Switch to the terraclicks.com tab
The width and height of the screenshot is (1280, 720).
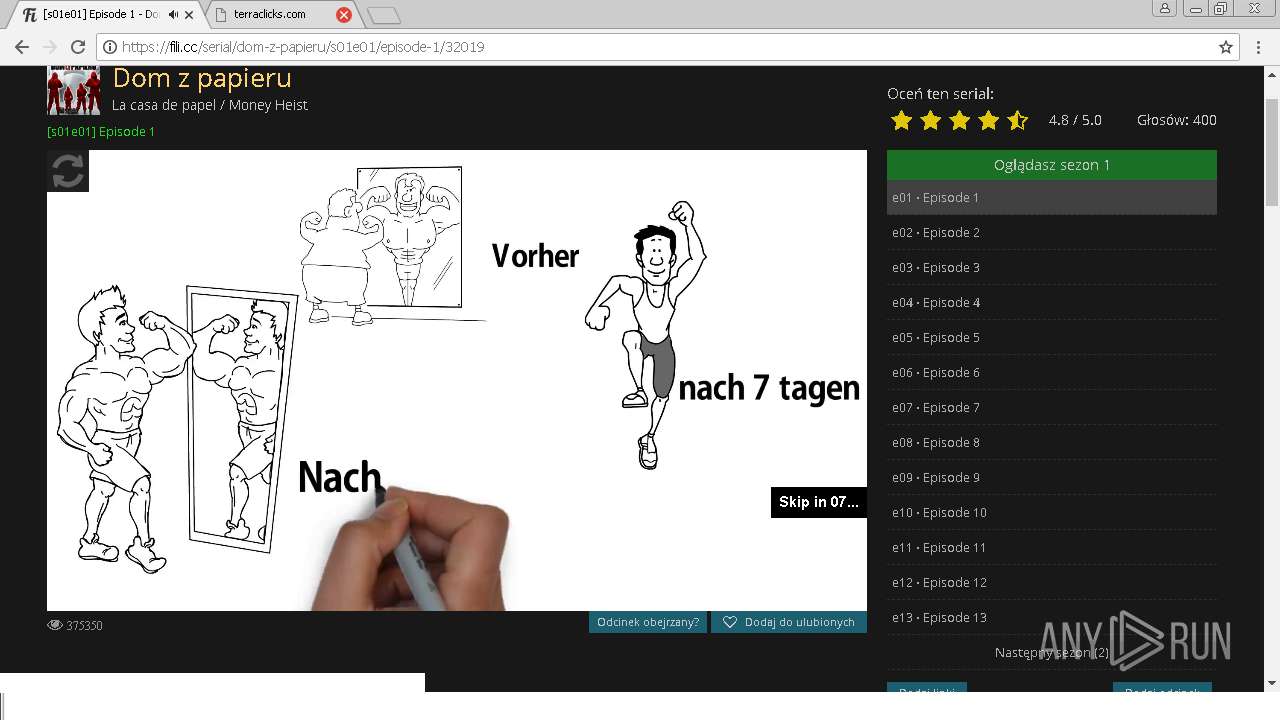click(x=282, y=15)
